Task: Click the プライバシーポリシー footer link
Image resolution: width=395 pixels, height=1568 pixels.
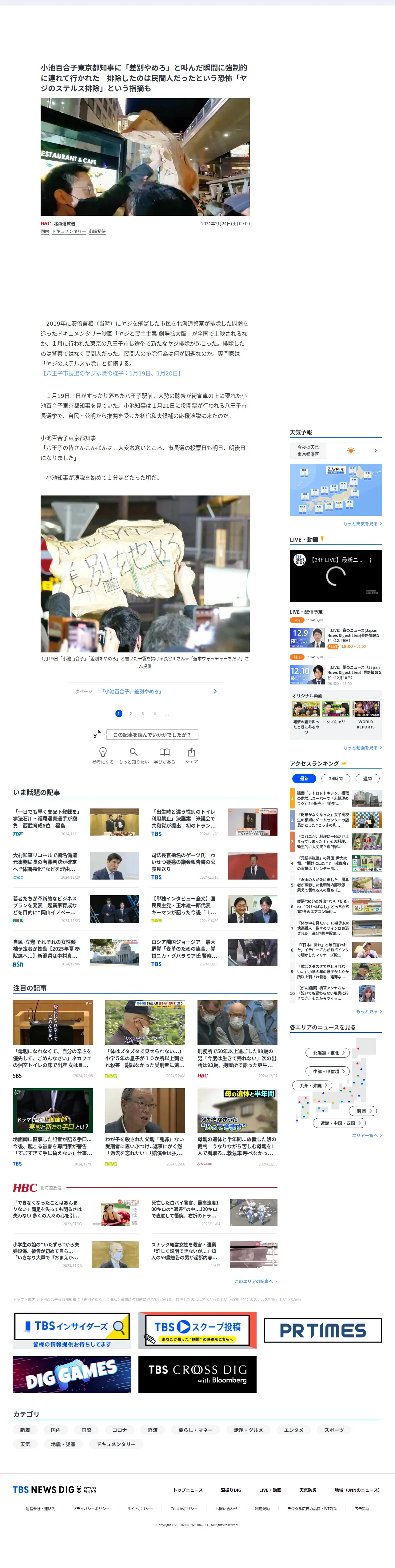Action: [x=91, y=1508]
